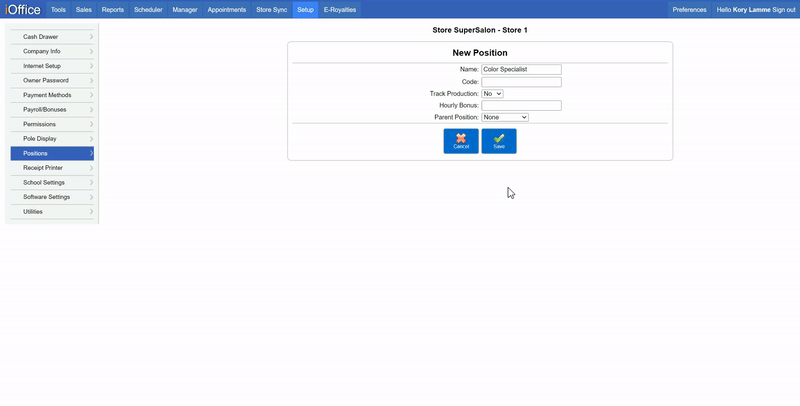The width and height of the screenshot is (800, 406).
Task: Open Utilities in the sidebar
Action: coord(52,212)
